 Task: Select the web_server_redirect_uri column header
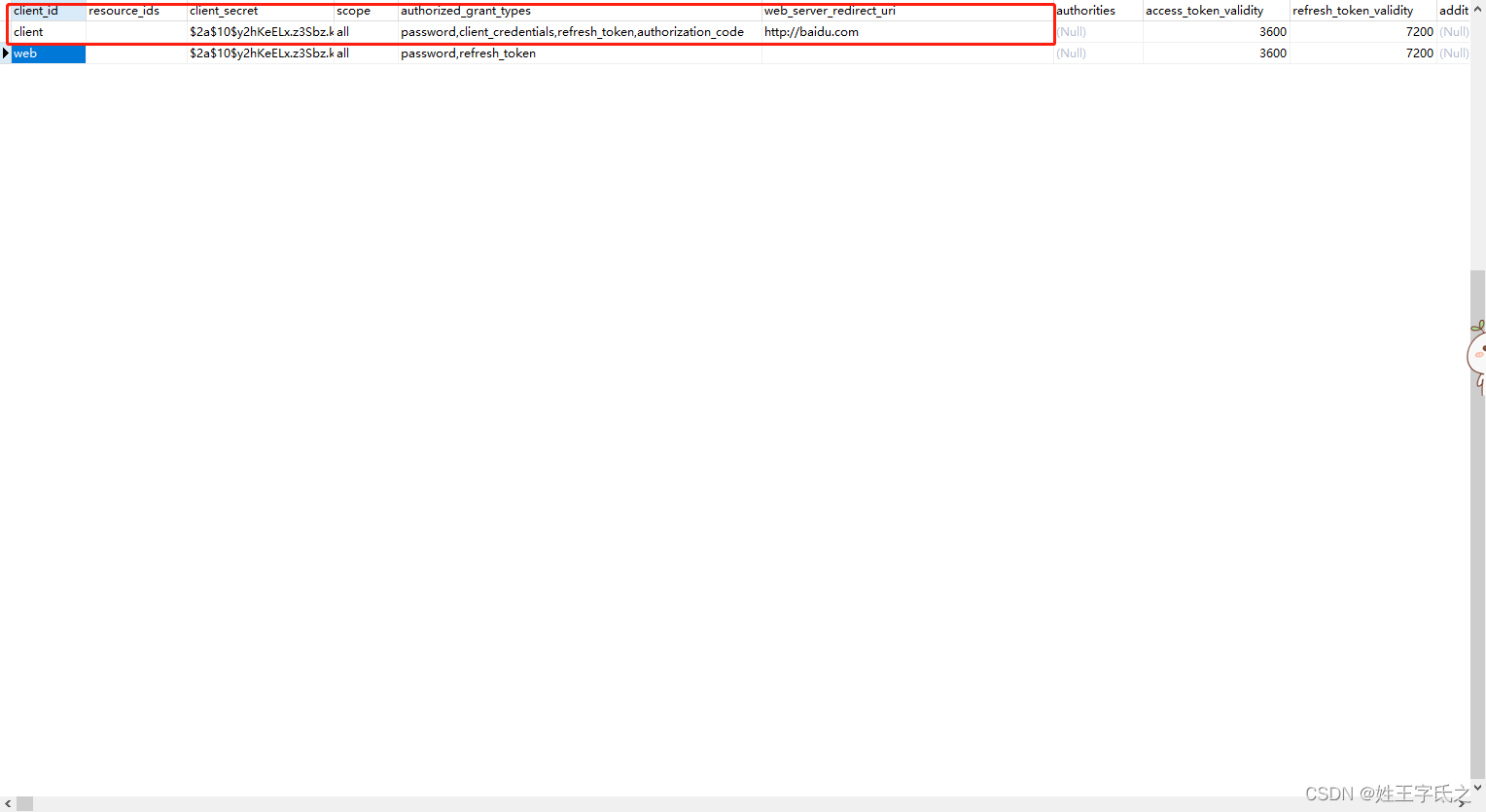click(908, 11)
